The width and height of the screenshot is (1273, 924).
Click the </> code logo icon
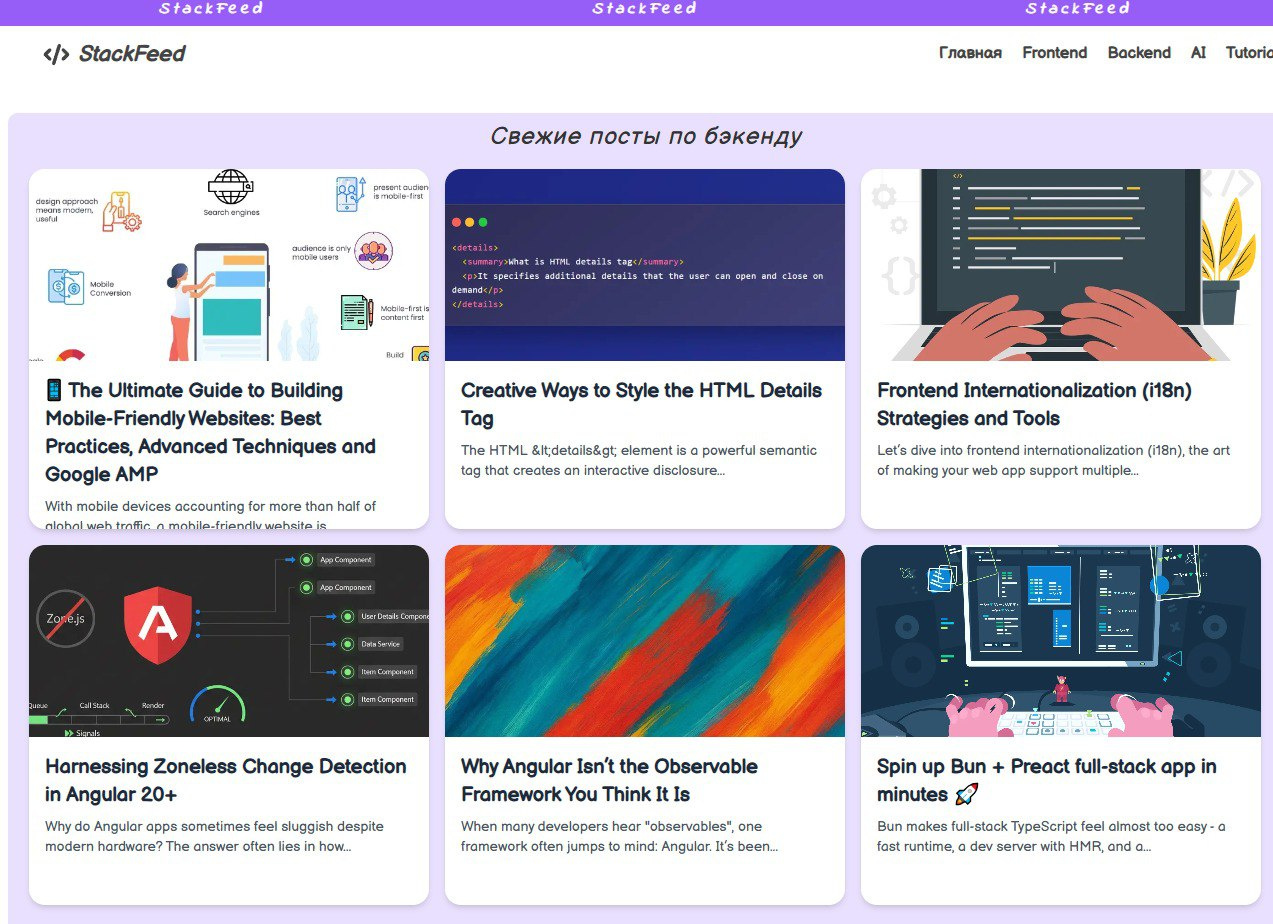click(x=56, y=54)
